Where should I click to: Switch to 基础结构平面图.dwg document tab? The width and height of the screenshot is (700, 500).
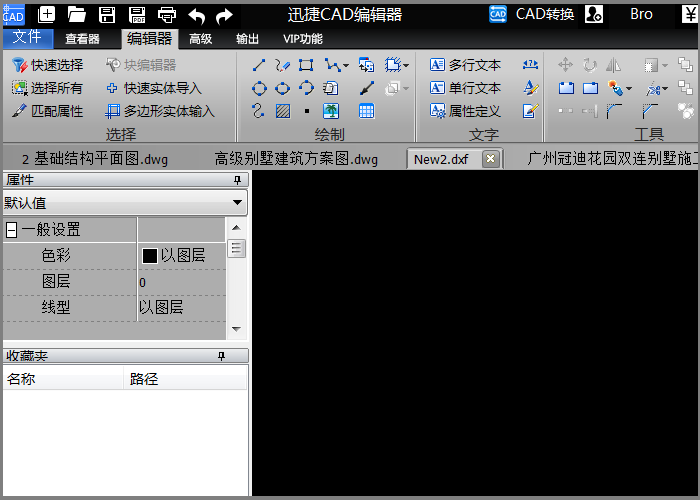(95, 159)
